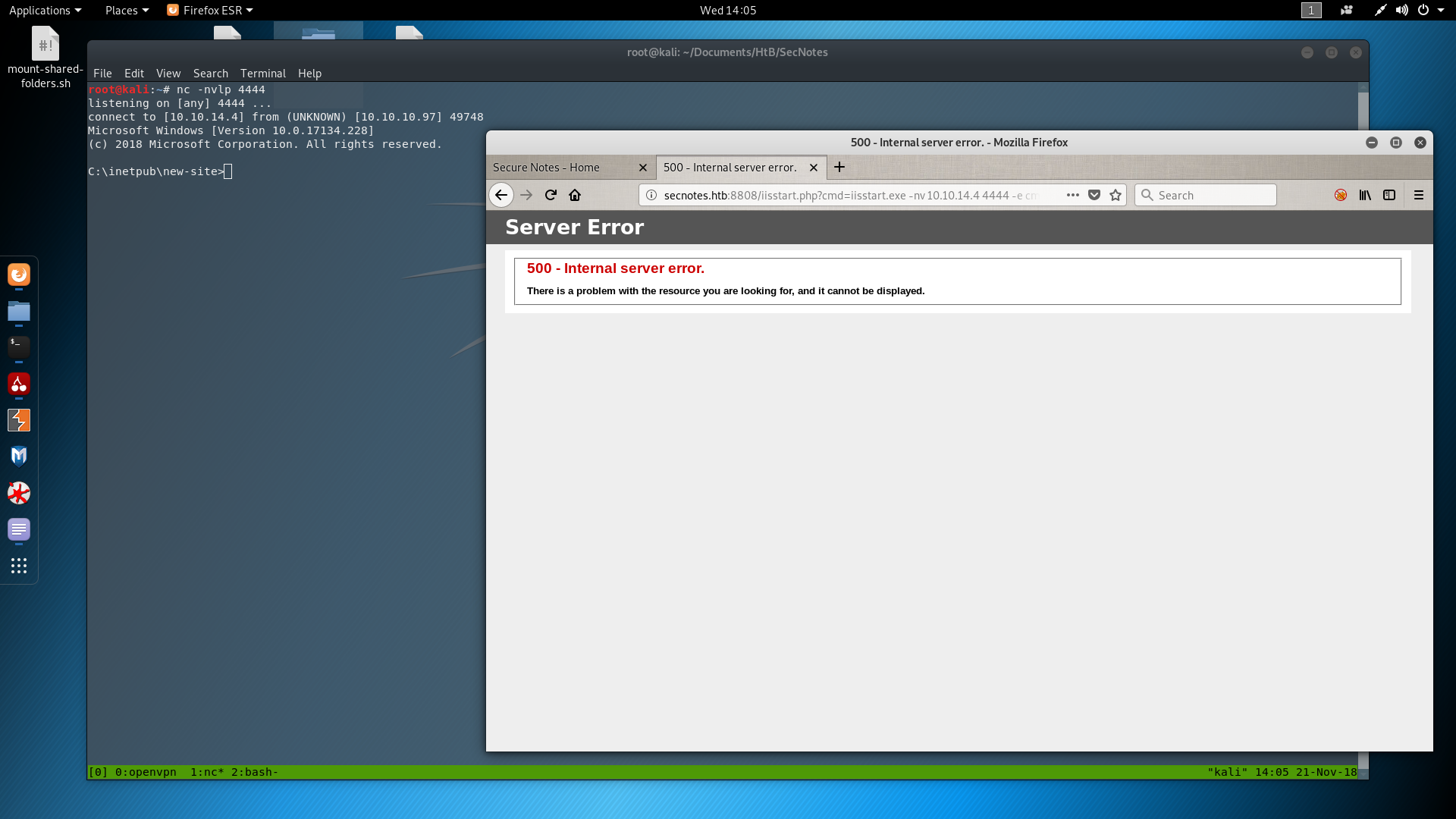The width and height of the screenshot is (1456, 819).
Task: Click tmux window 0:openvpn in status bar
Action: tap(146, 772)
